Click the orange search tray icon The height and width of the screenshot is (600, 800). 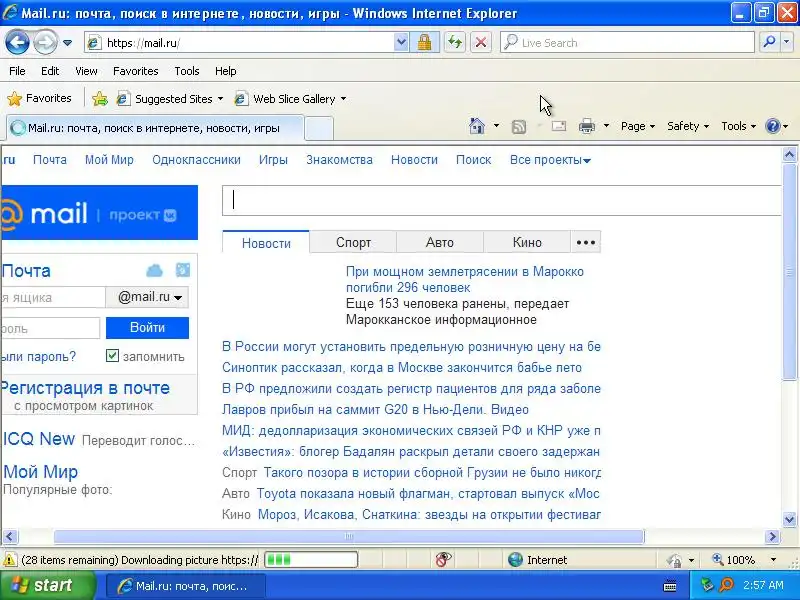point(726,585)
